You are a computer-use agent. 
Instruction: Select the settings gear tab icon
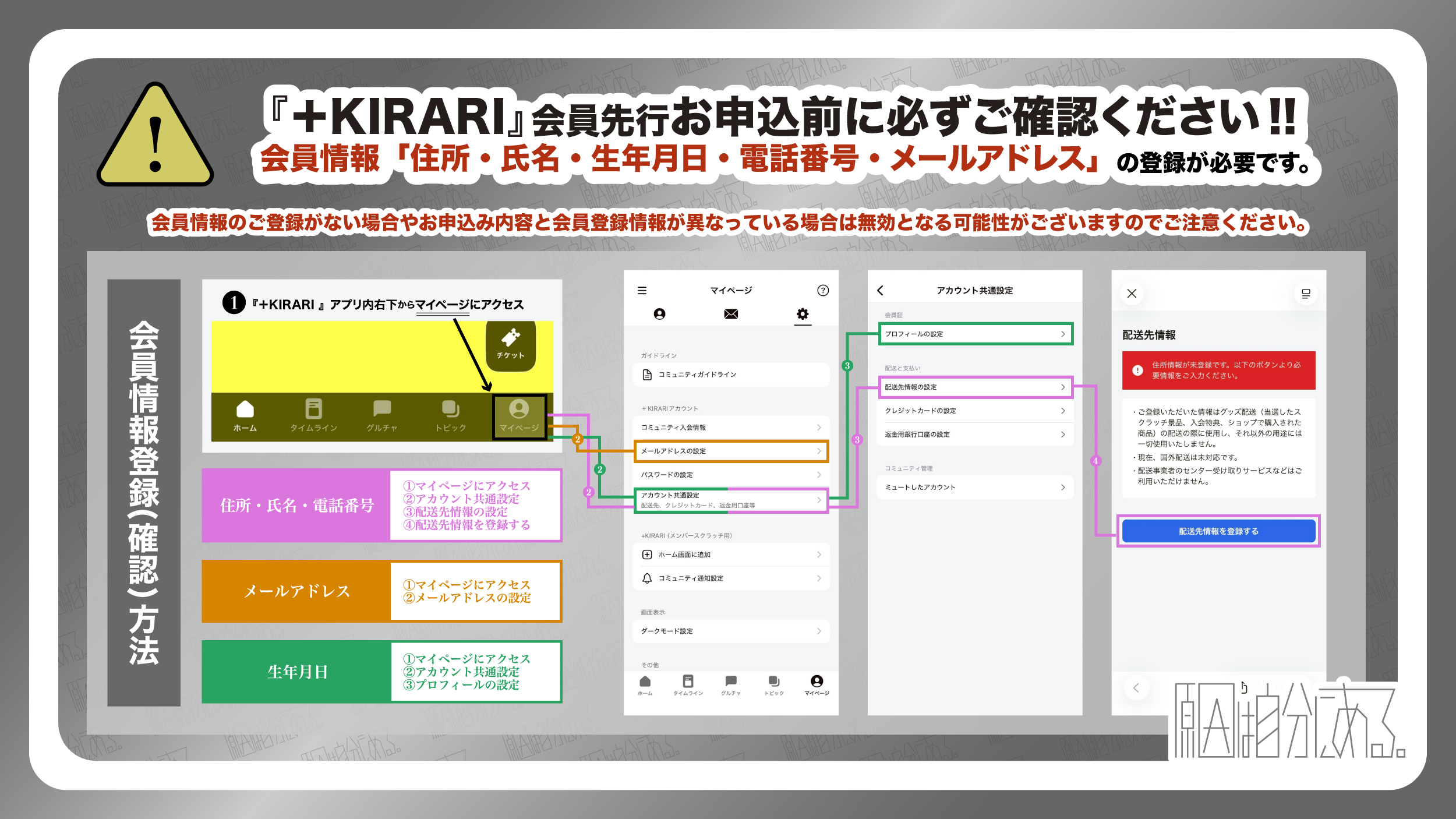point(803,314)
